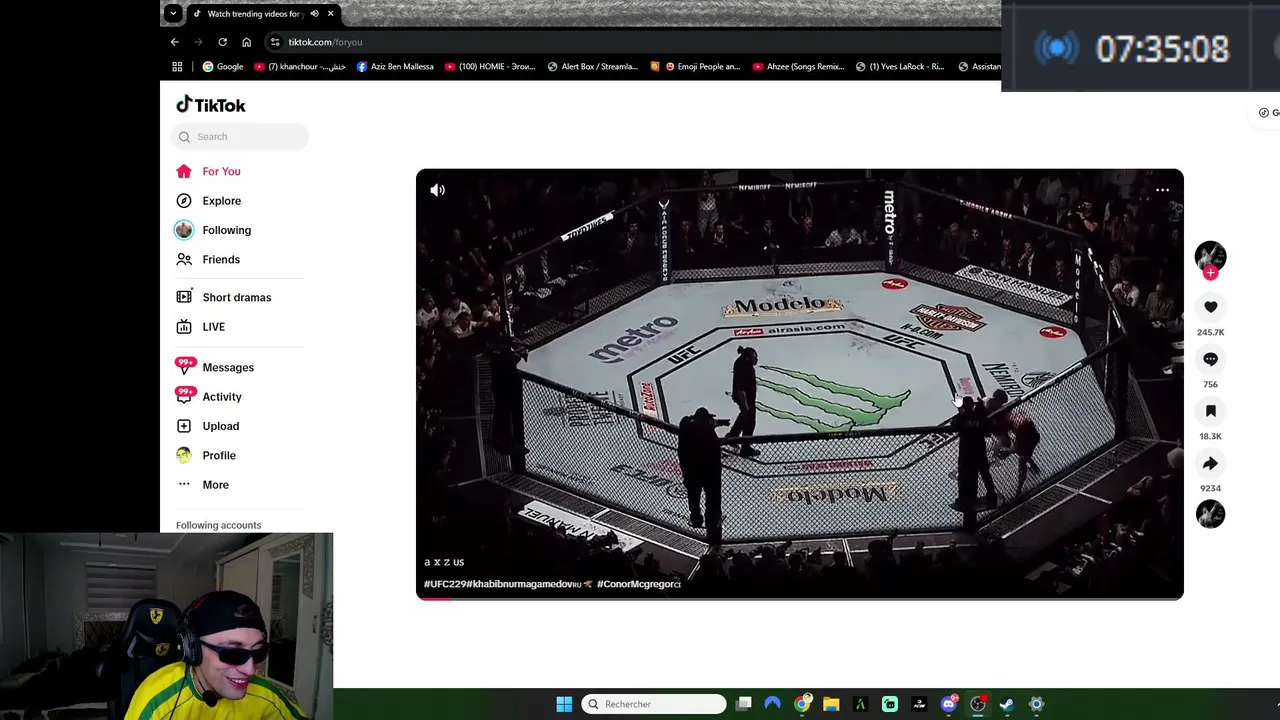Open Steam from the taskbar
This screenshot has height=720, width=1280.
[1007, 704]
